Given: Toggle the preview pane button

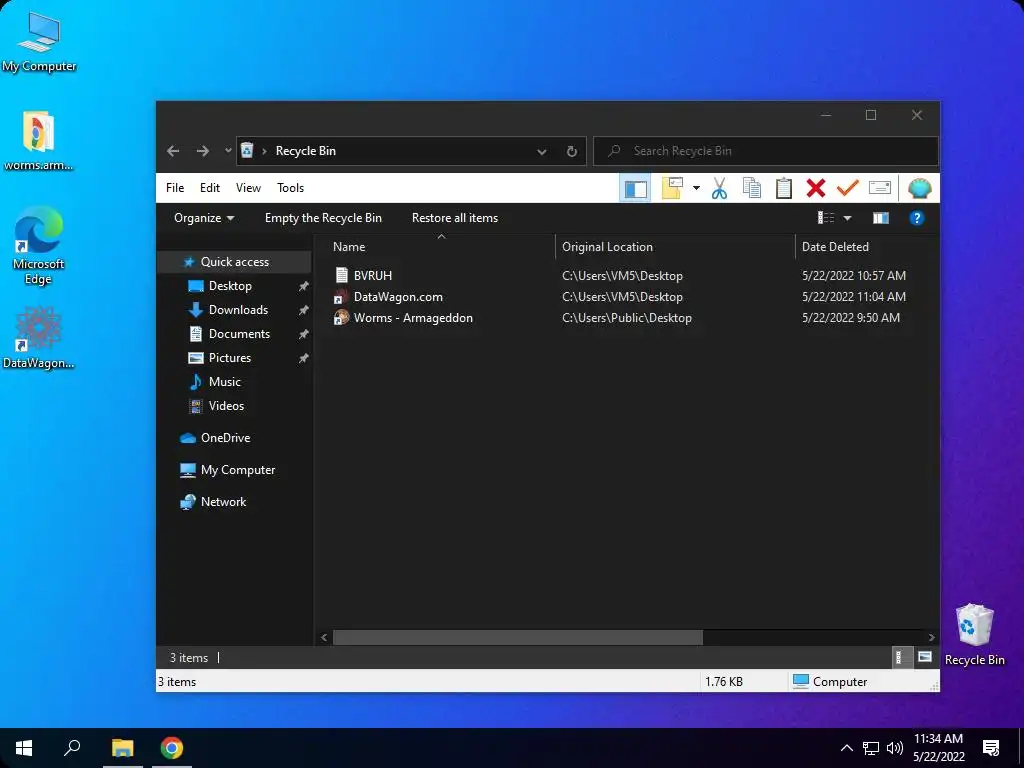Looking at the screenshot, I should (x=881, y=217).
